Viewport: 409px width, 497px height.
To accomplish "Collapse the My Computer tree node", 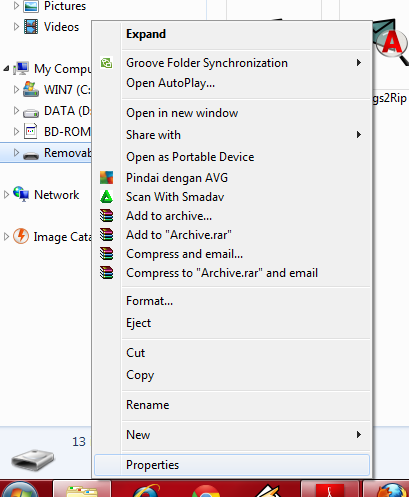I will (6, 69).
